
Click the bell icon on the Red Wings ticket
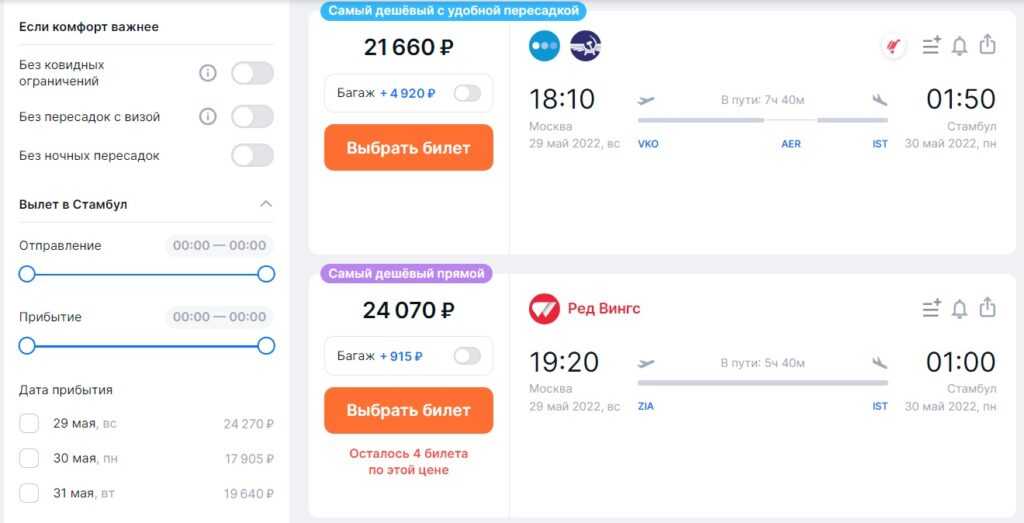(x=959, y=308)
